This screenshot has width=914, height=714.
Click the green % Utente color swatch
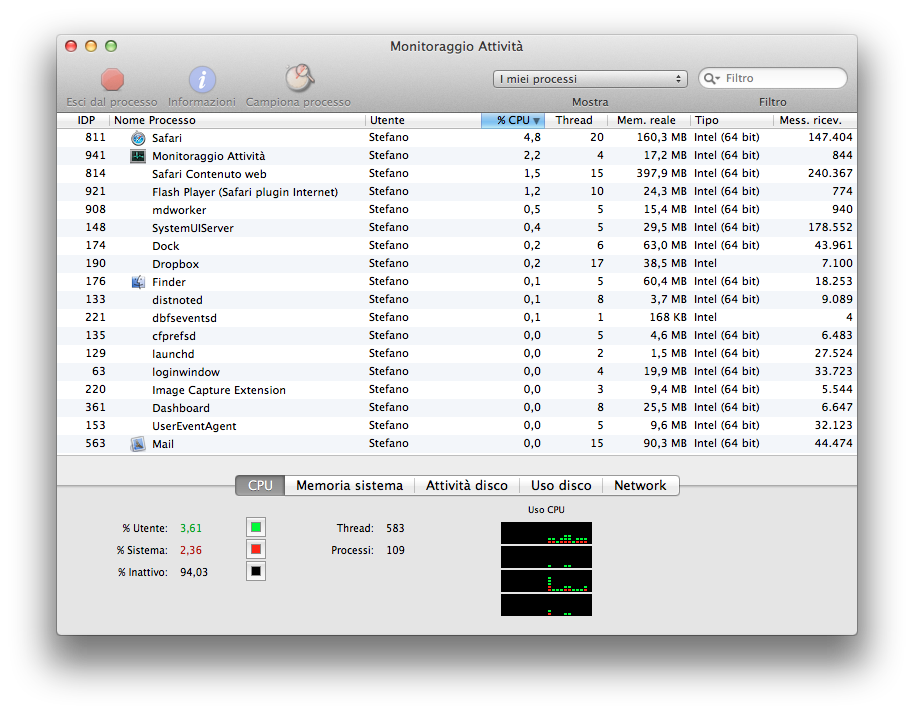point(256,527)
